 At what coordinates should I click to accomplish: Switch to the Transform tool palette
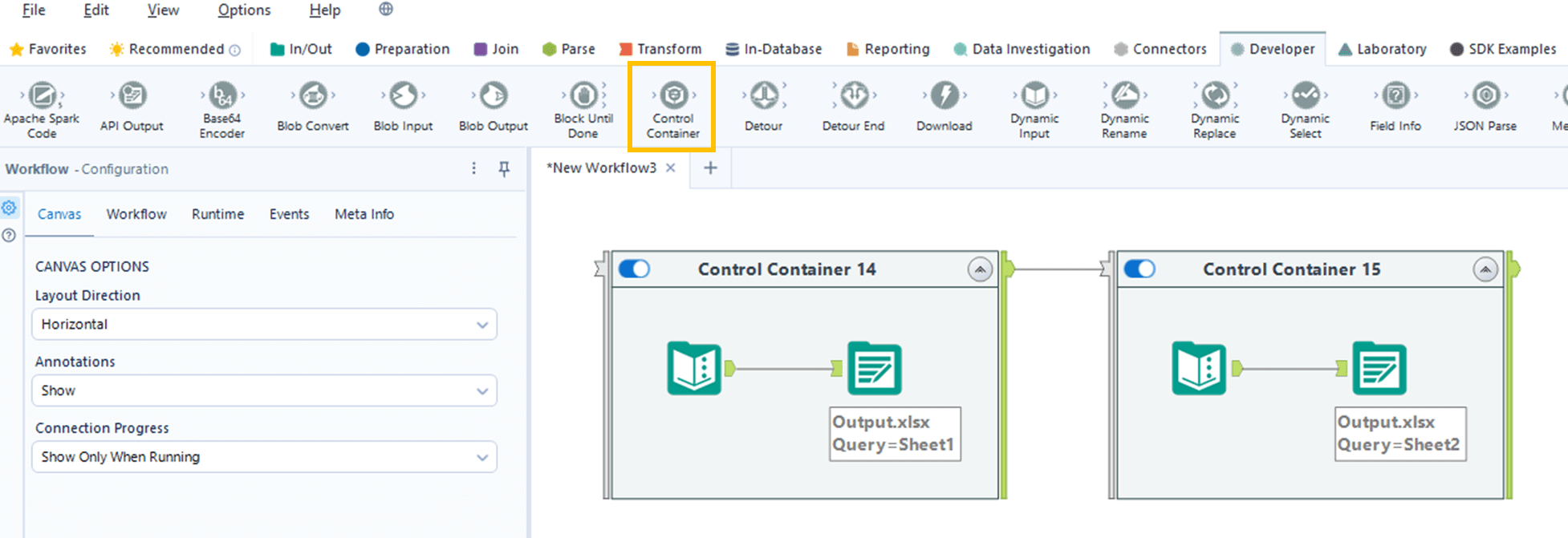tap(660, 49)
